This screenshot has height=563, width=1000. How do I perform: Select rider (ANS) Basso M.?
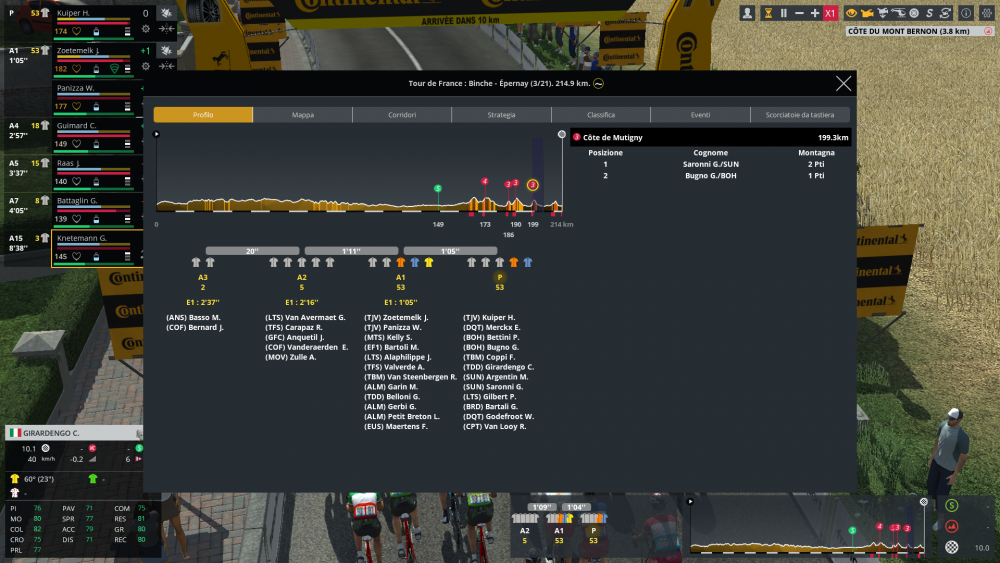pyautogui.click(x=193, y=318)
